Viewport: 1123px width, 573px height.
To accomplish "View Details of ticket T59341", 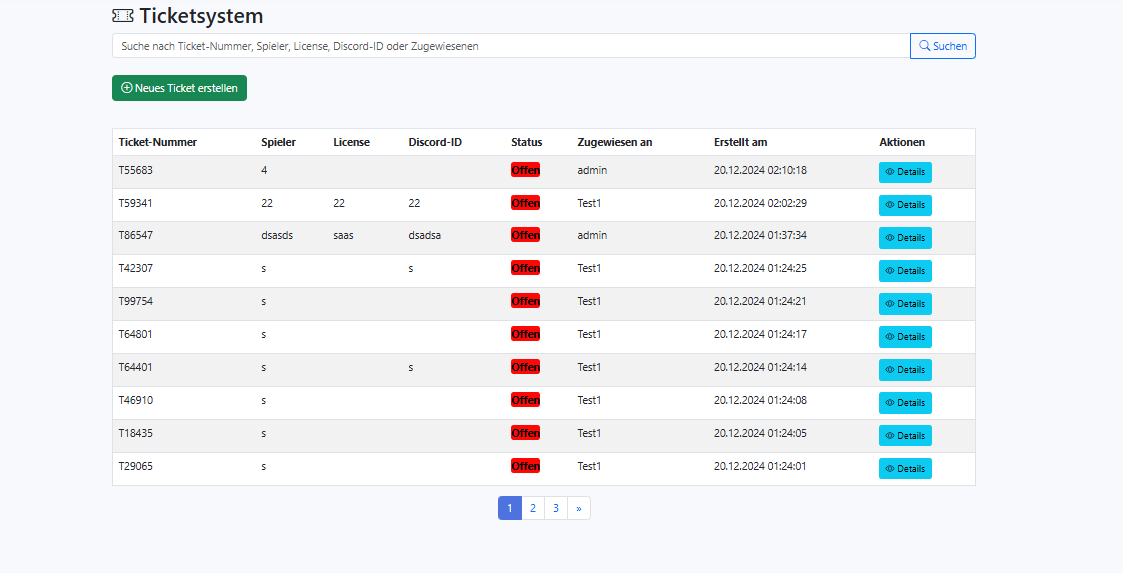I will (905, 205).
